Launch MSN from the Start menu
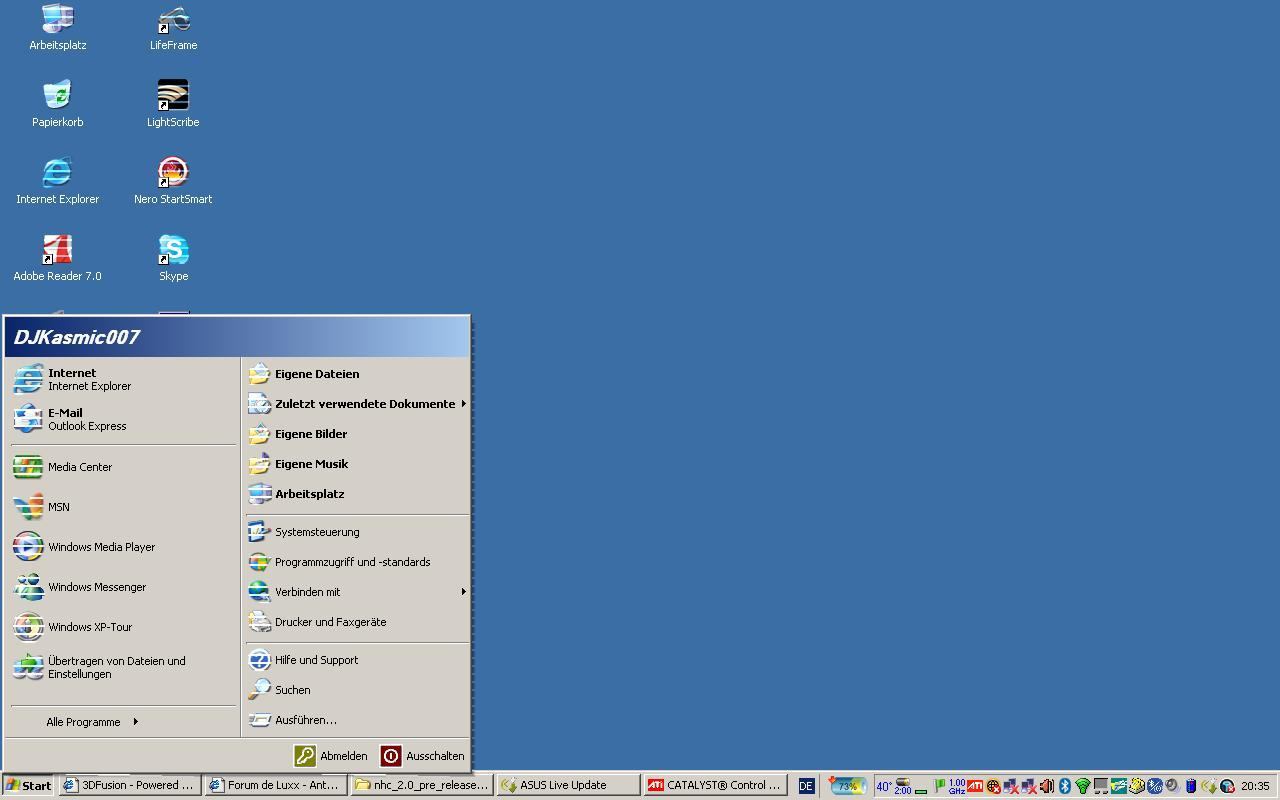Image resolution: width=1280 pixels, height=800 pixels. (x=123, y=507)
